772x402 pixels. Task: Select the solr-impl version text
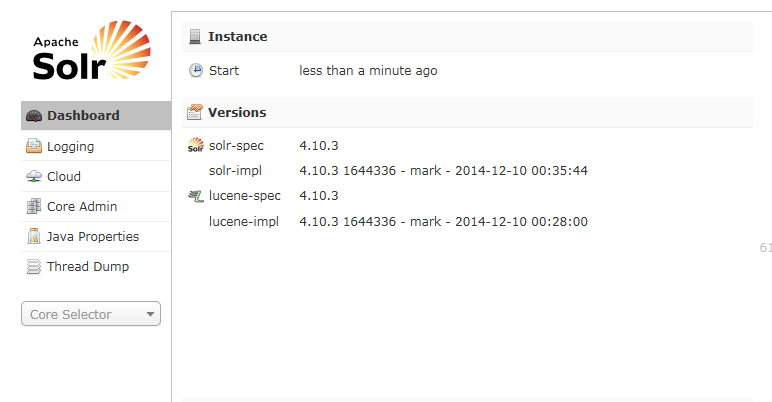[x=443, y=171]
